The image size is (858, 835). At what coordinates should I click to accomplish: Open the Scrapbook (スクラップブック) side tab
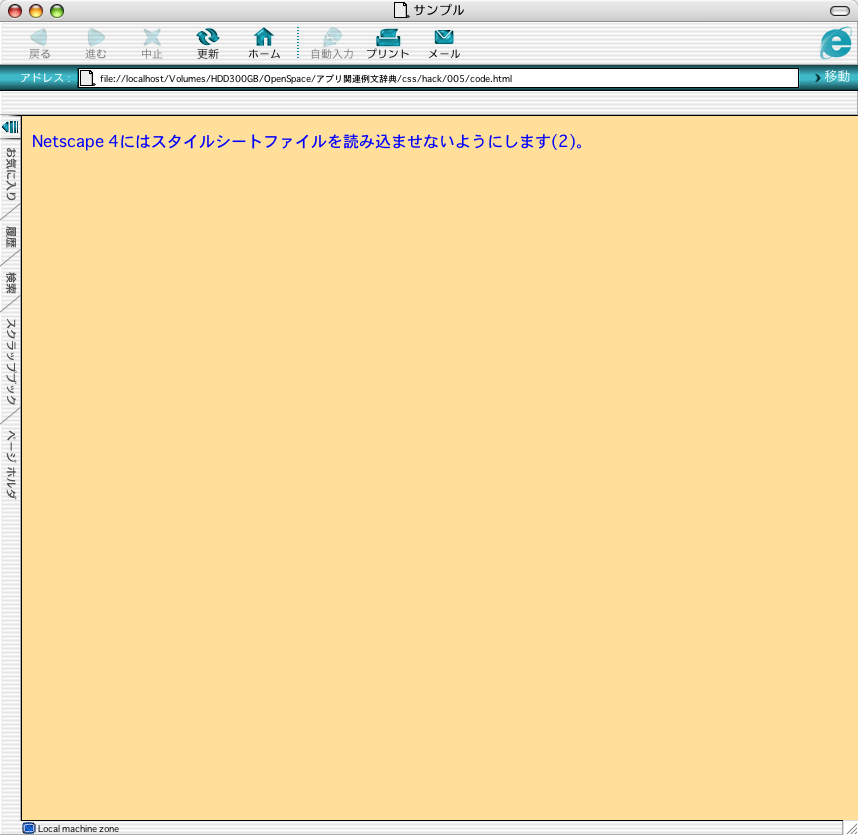click(11, 362)
